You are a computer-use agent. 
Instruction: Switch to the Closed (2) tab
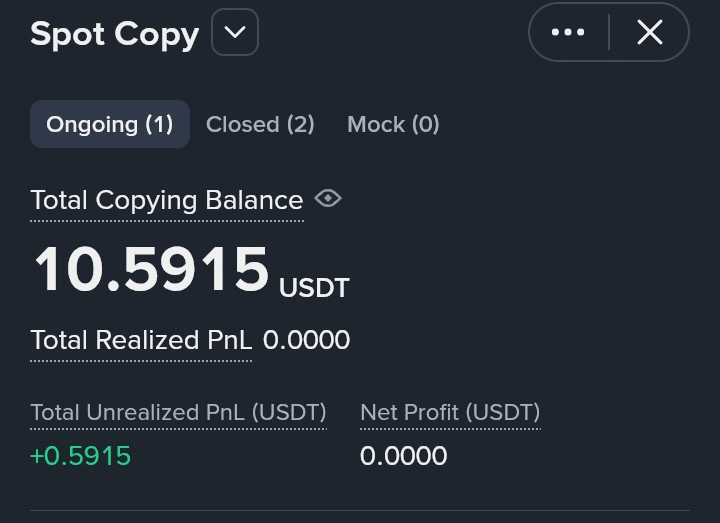260,124
